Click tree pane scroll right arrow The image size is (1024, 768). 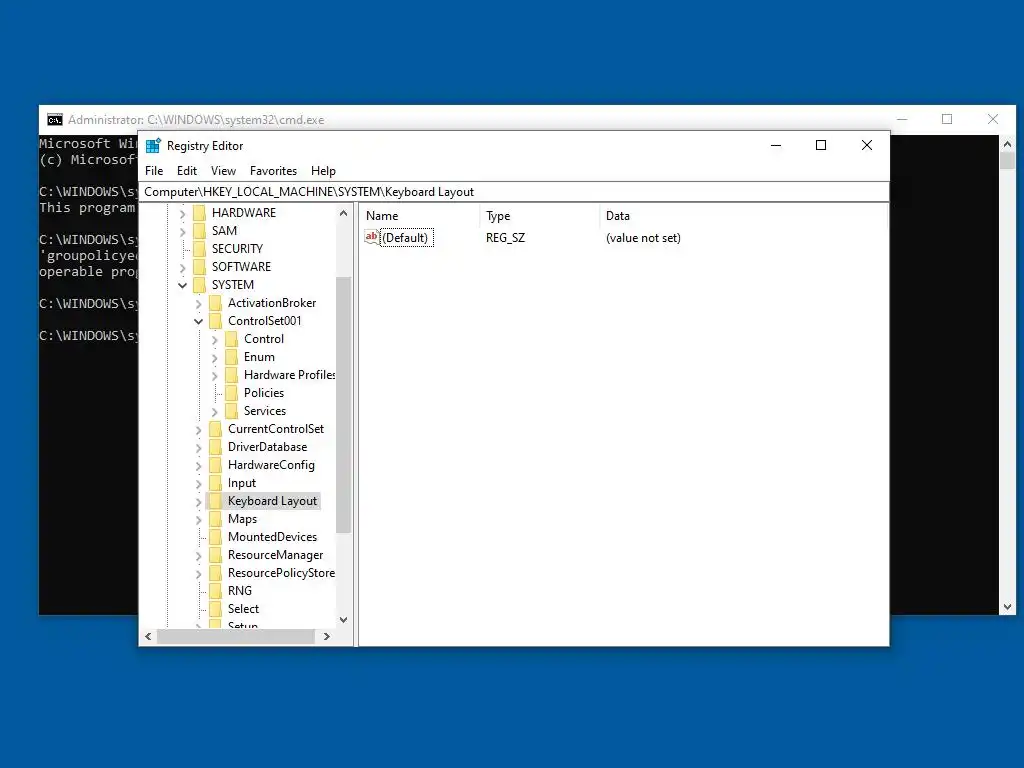(x=327, y=636)
